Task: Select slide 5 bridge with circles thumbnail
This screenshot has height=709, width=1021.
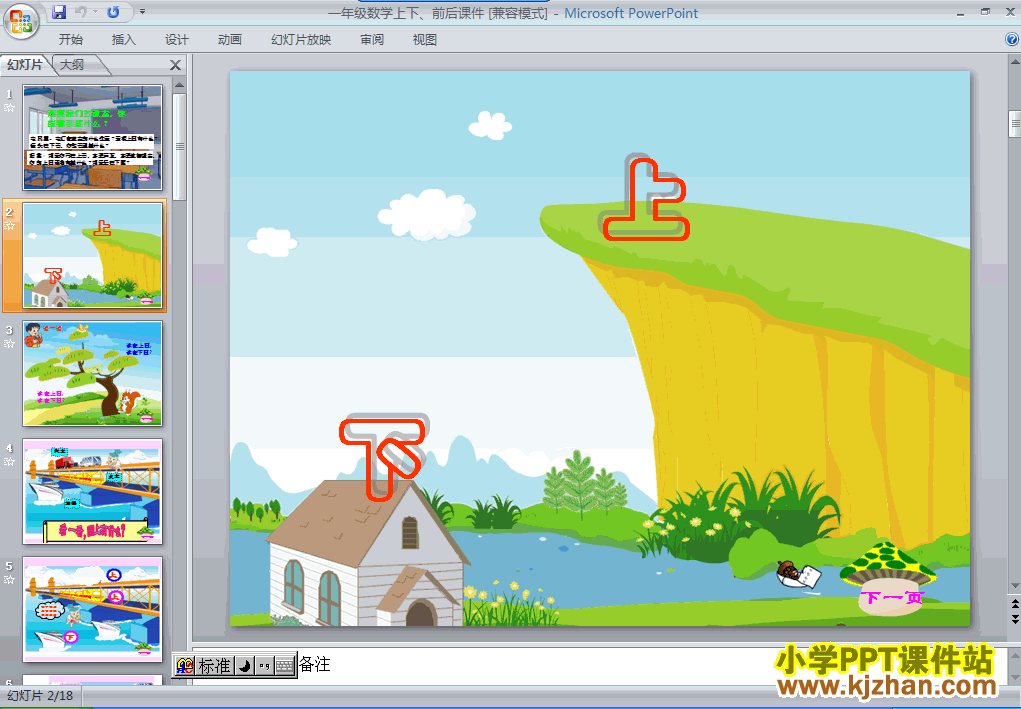Action: 92,609
